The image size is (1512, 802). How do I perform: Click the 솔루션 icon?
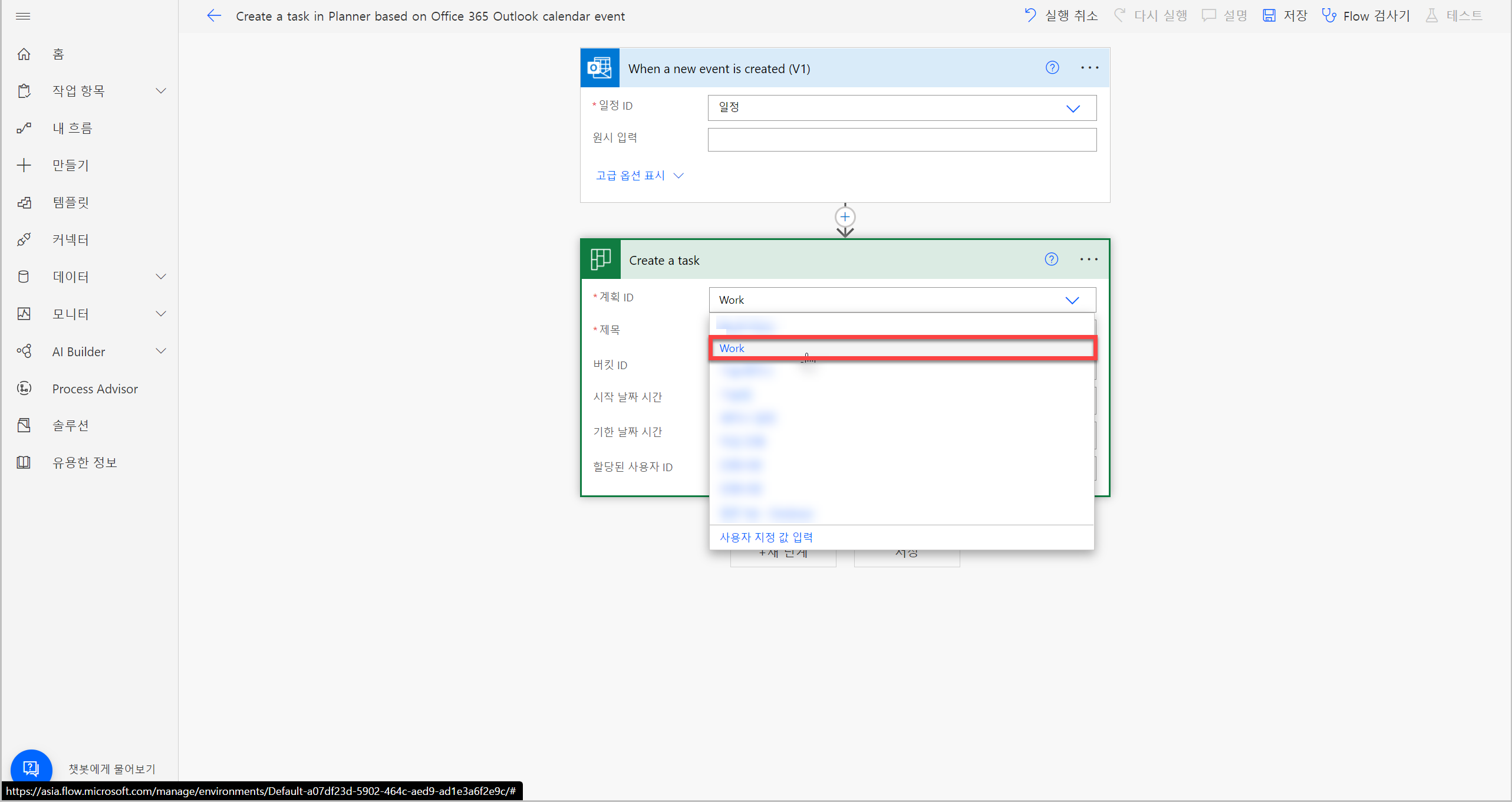tap(24, 425)
